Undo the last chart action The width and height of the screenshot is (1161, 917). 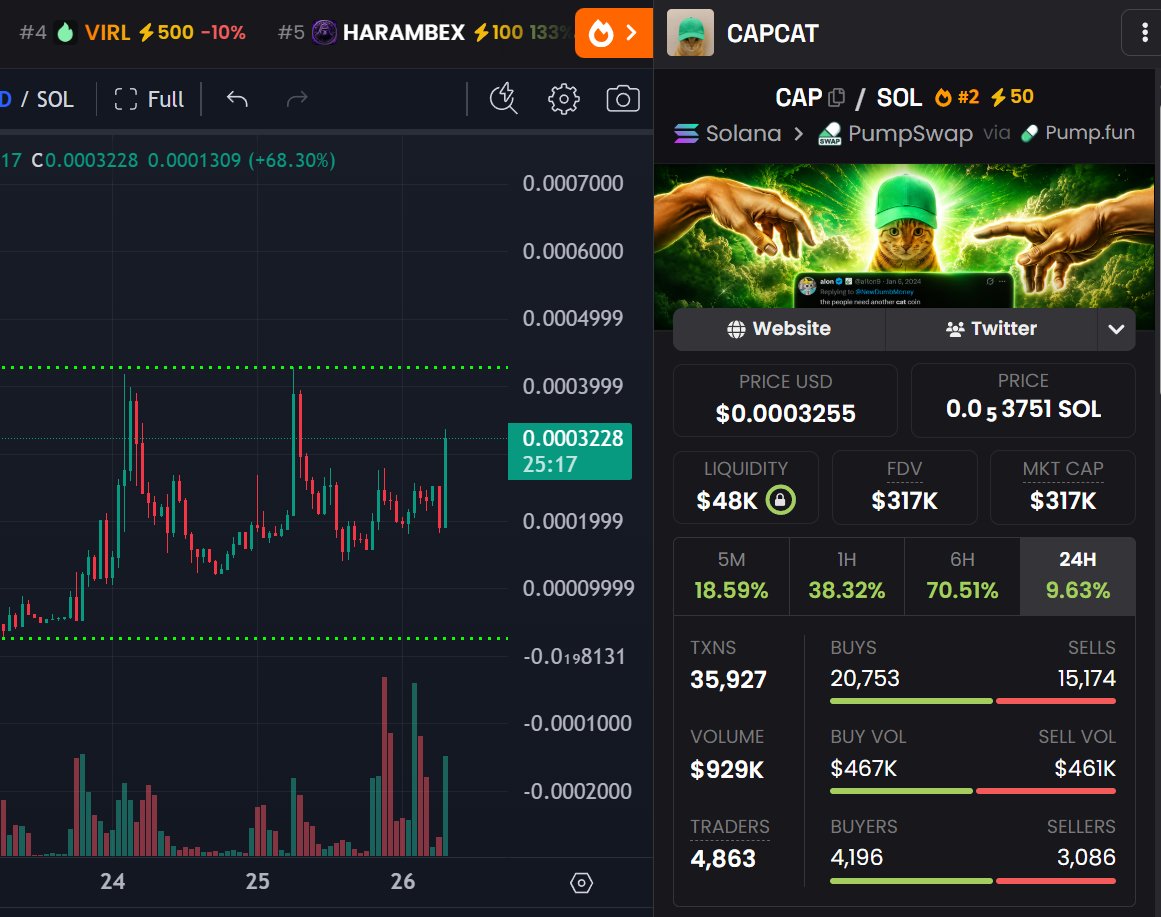coord(237,99)
